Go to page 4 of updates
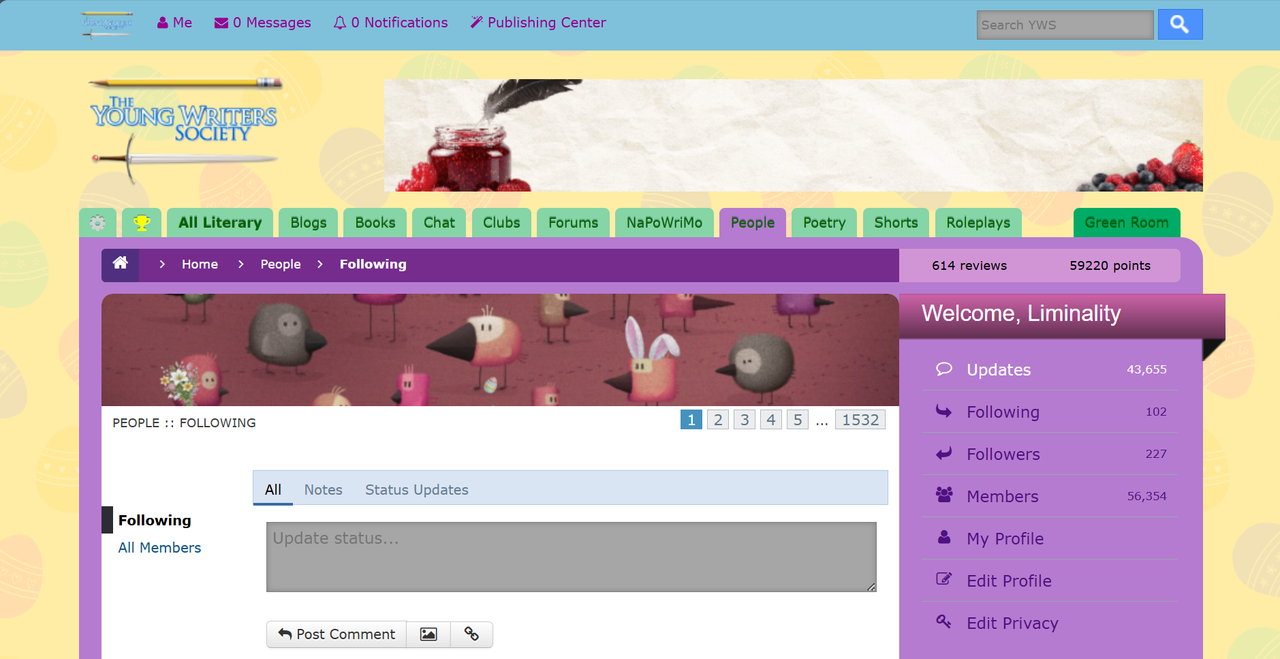Screen dimensions: 1280x659 (x=771, y=420)
